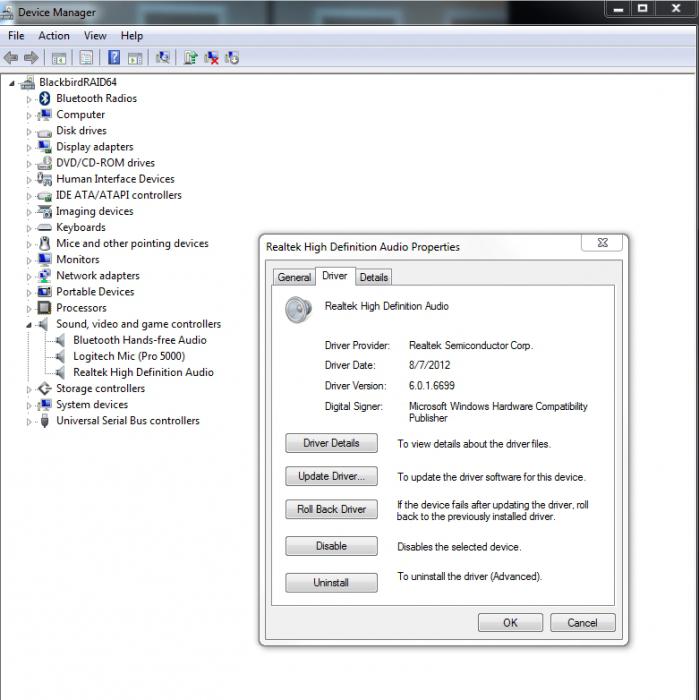Expand the Computer category
Screen dimensions: 699x700
coord(29,115)
